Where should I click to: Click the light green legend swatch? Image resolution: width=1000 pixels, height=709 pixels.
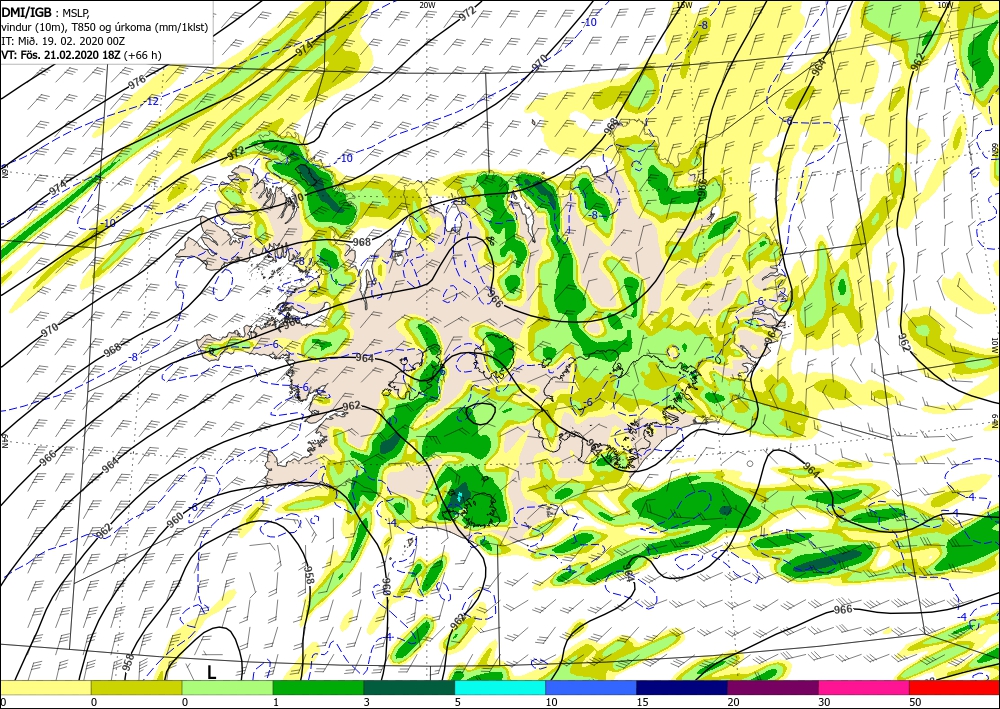(228, 688)
